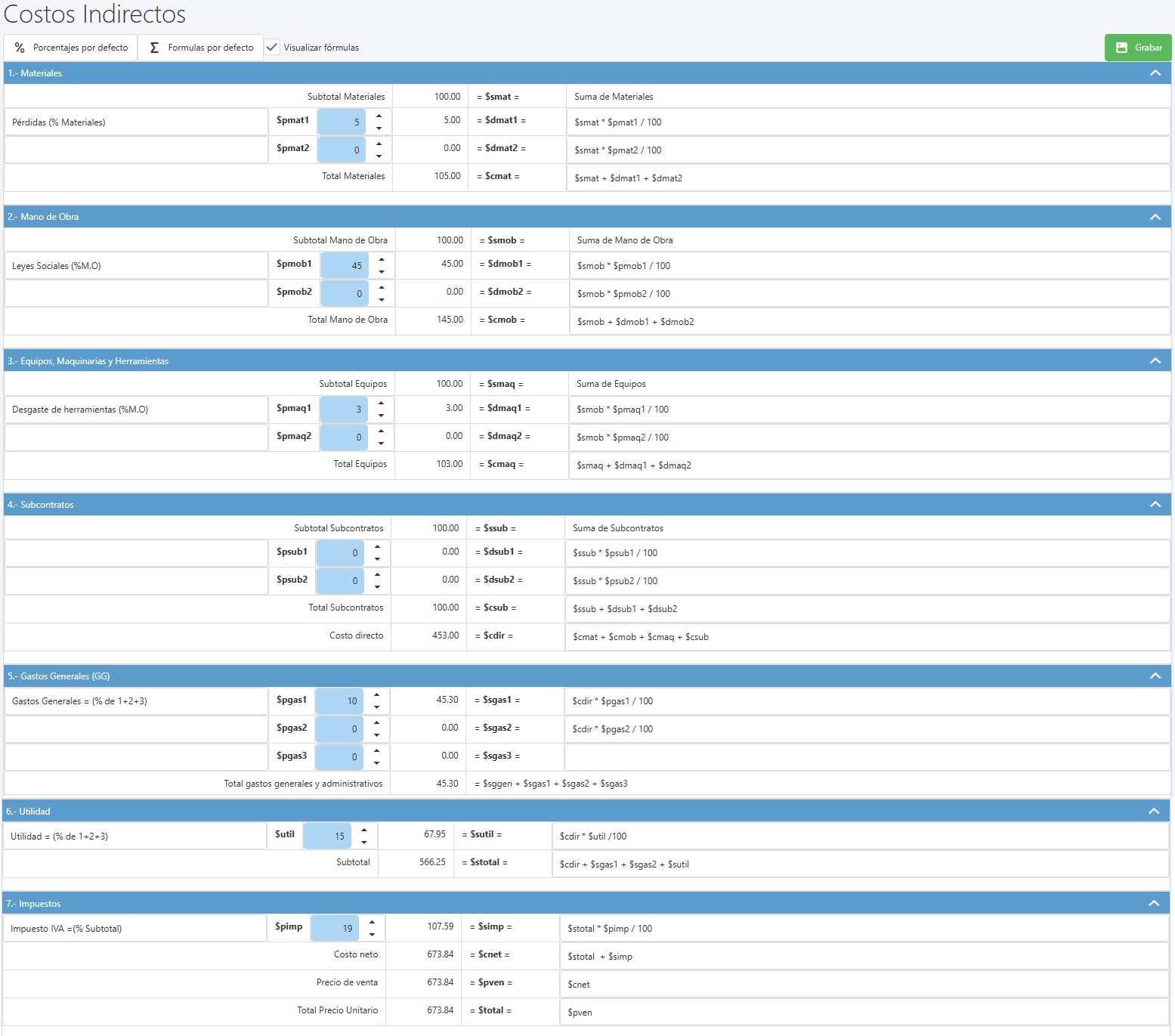Collapse the 5.- Gastos Generales section

pos(1155,676)
